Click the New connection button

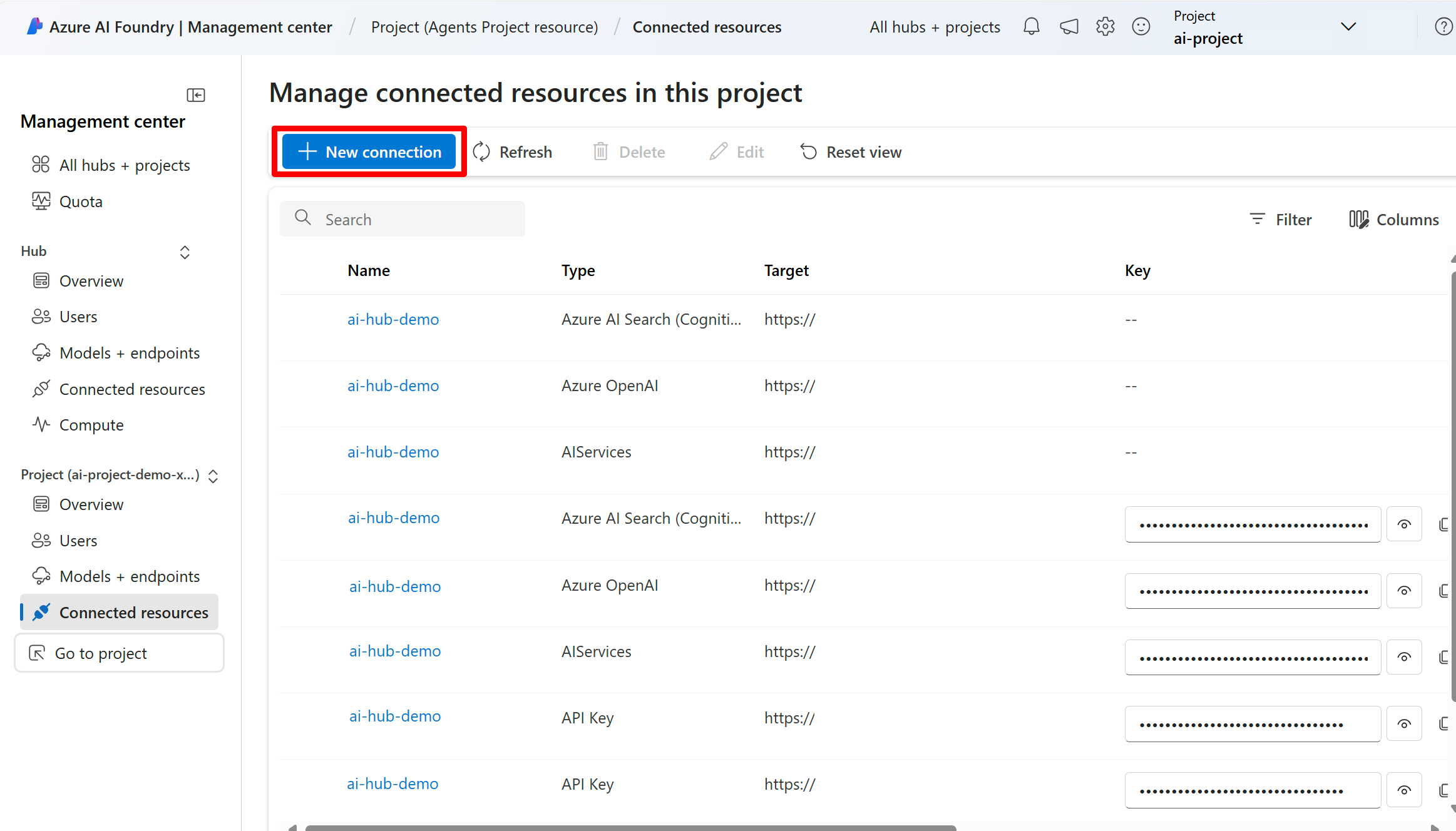[369, 152]
